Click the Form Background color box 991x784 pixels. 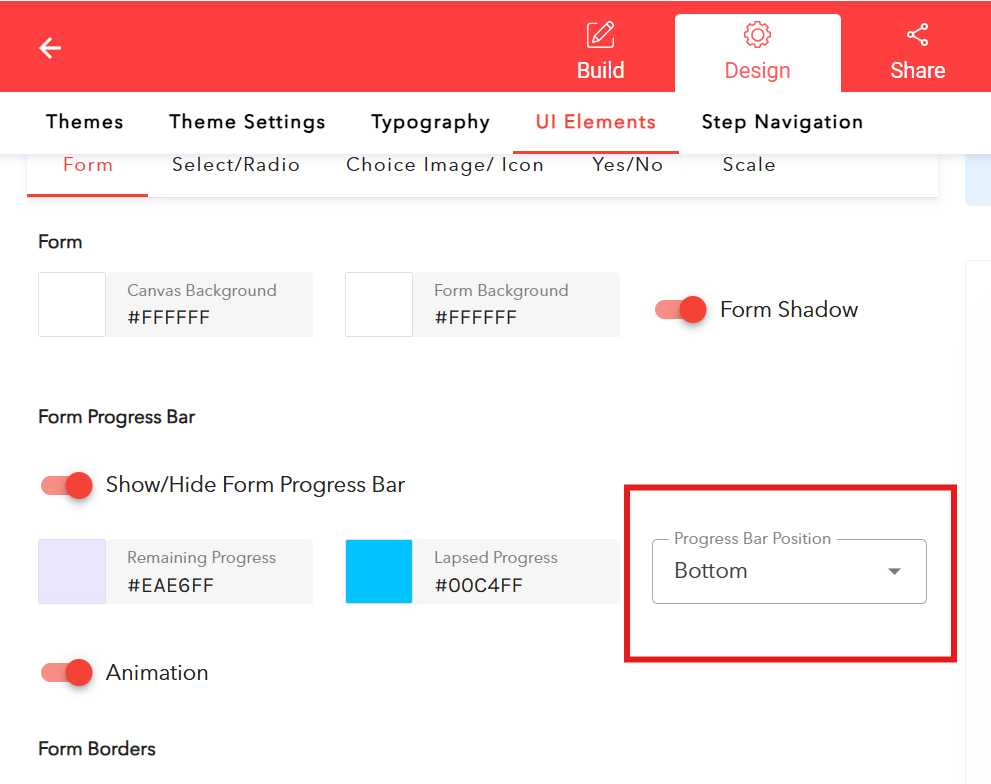click(x=378, y=304)
